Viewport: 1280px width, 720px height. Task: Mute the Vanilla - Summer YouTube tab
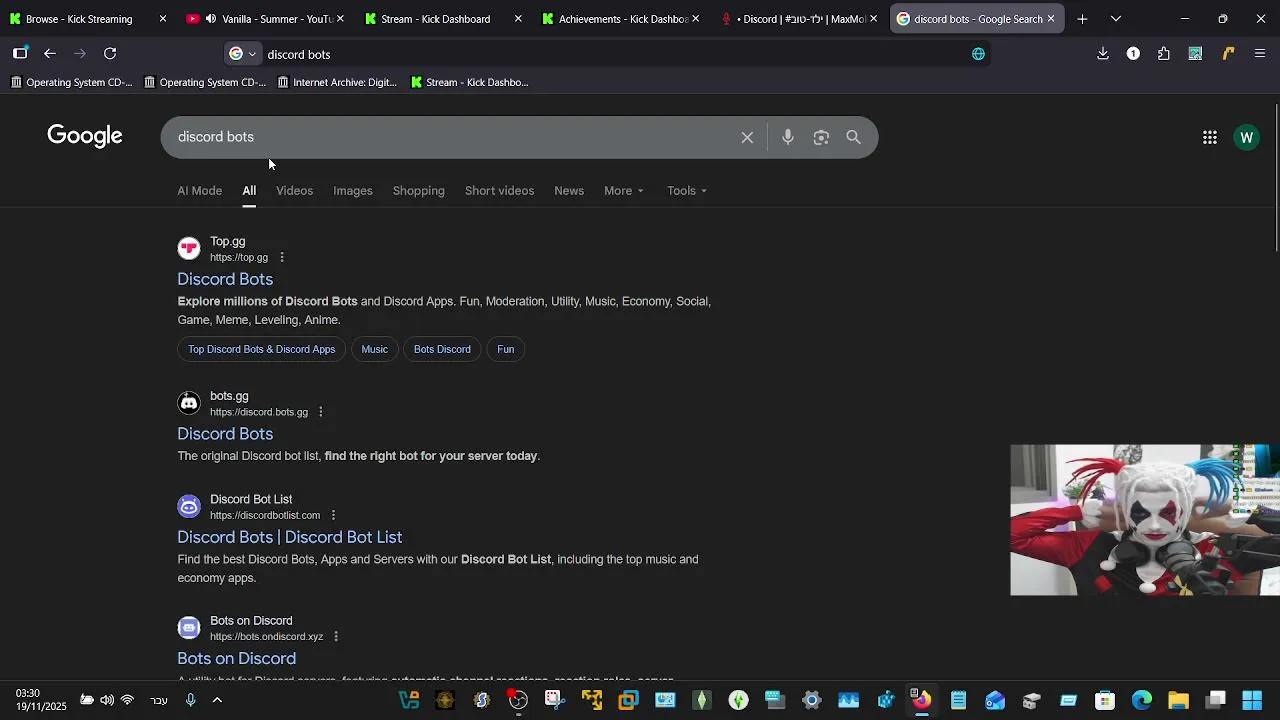coord(211,19)
